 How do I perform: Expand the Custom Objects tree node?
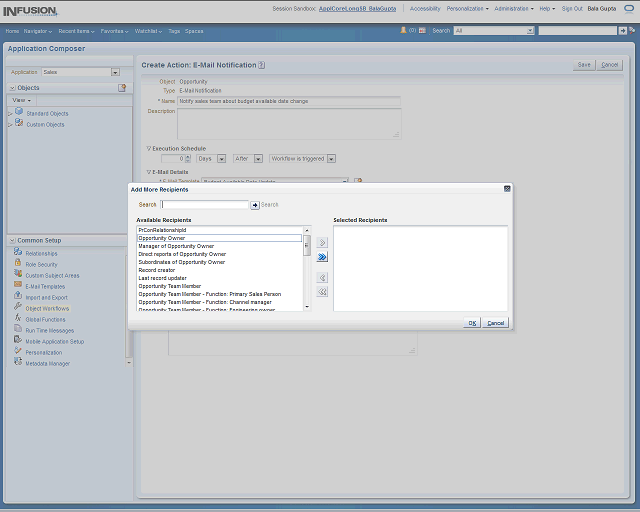(10, 124)
